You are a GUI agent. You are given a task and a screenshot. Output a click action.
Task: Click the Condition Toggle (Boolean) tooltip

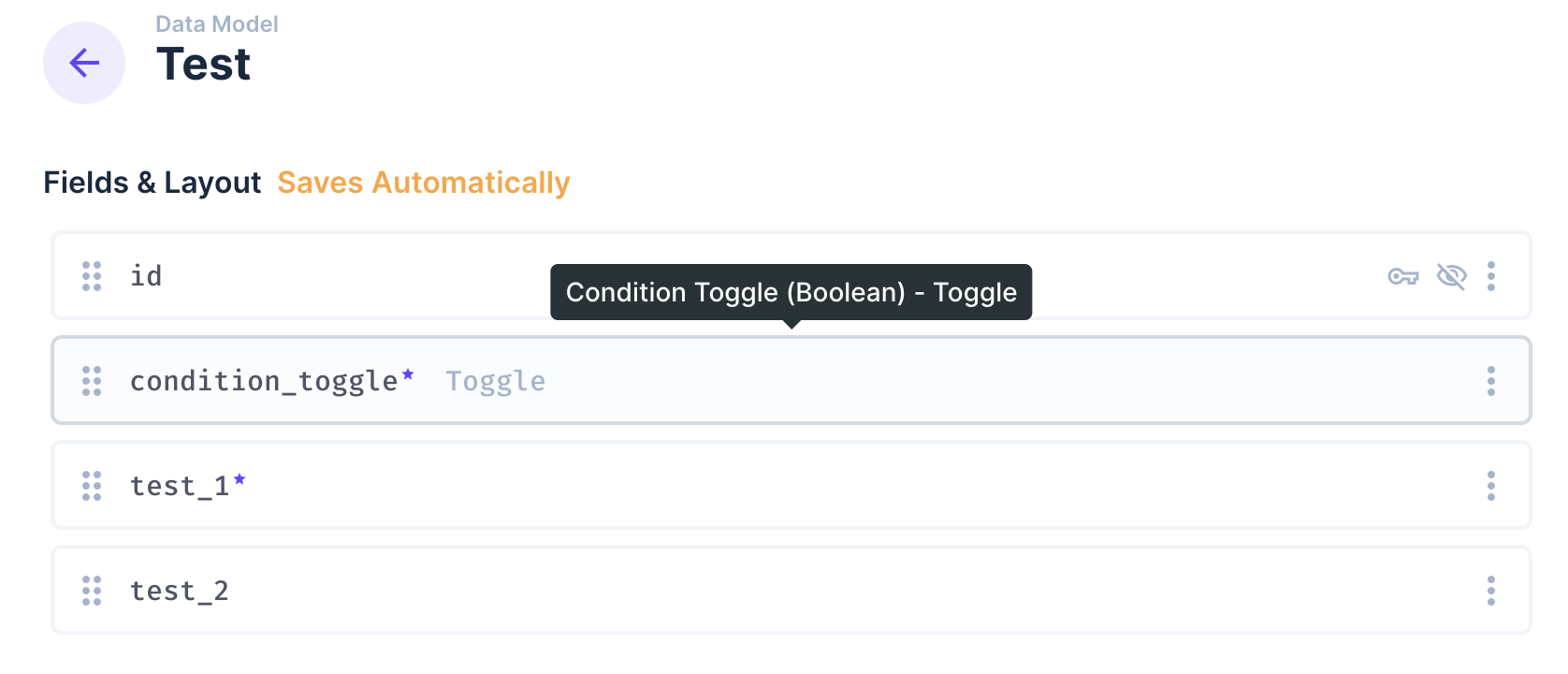pos(791,292)
